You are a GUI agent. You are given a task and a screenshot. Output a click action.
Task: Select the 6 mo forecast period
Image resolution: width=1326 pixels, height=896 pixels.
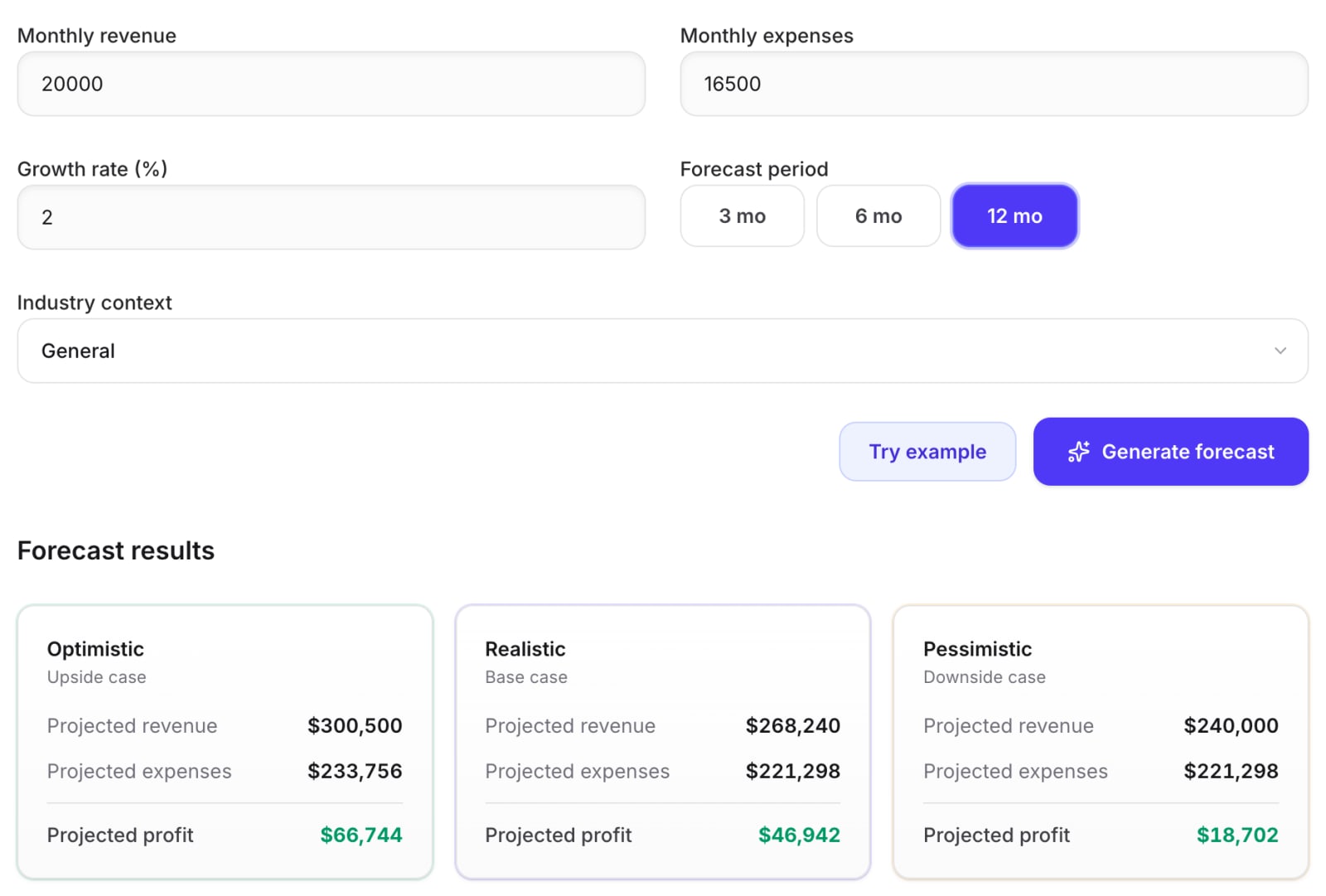coord(878,216)
